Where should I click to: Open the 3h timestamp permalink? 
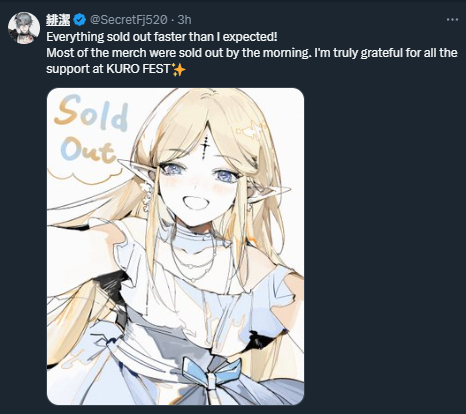pyautogui.click(x=184, y=20)
